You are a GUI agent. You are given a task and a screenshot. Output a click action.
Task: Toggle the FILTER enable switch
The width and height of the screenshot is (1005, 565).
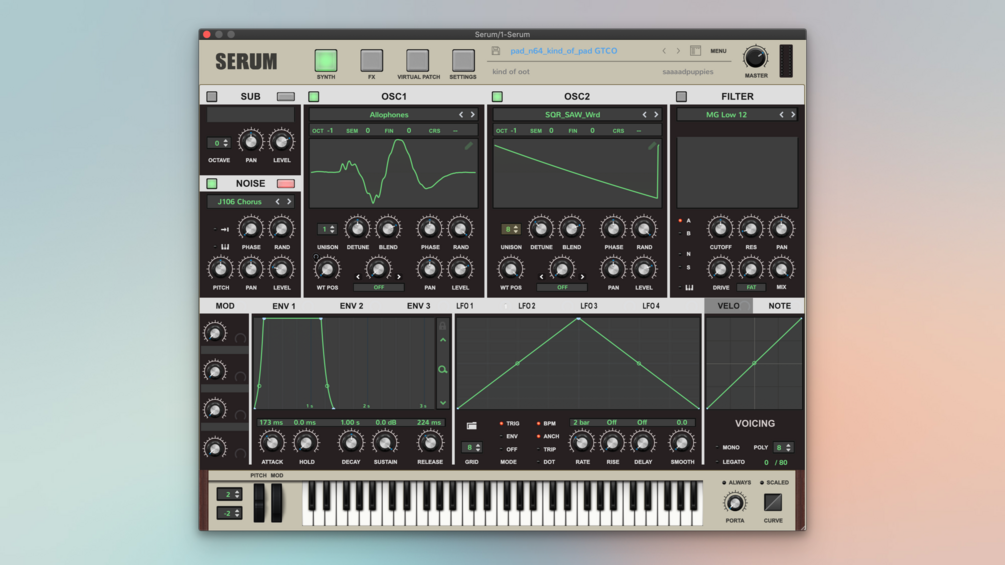(x=681, y=97)
